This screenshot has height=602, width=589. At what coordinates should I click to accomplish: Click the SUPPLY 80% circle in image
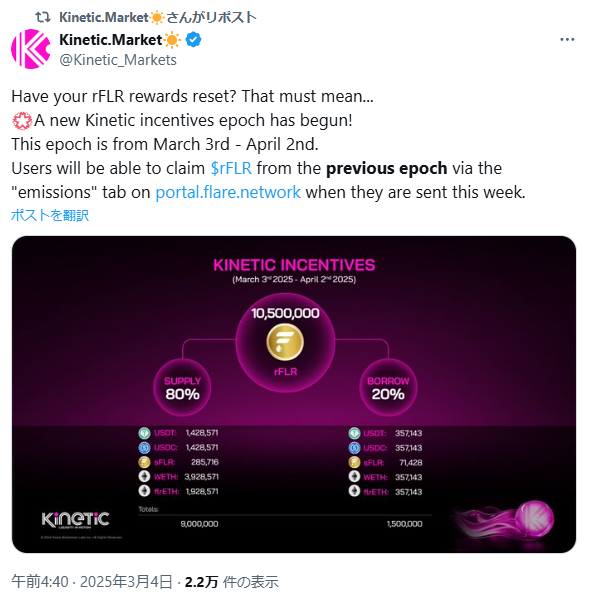[182, 387]
